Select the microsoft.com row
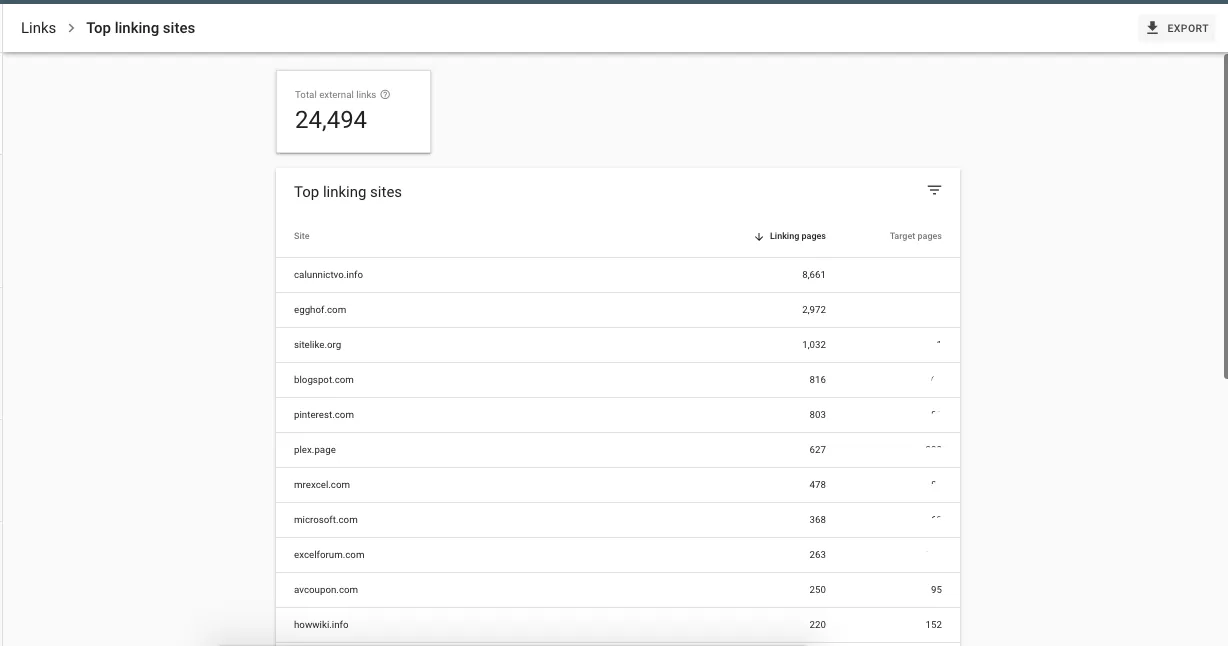 click(325, 520)
